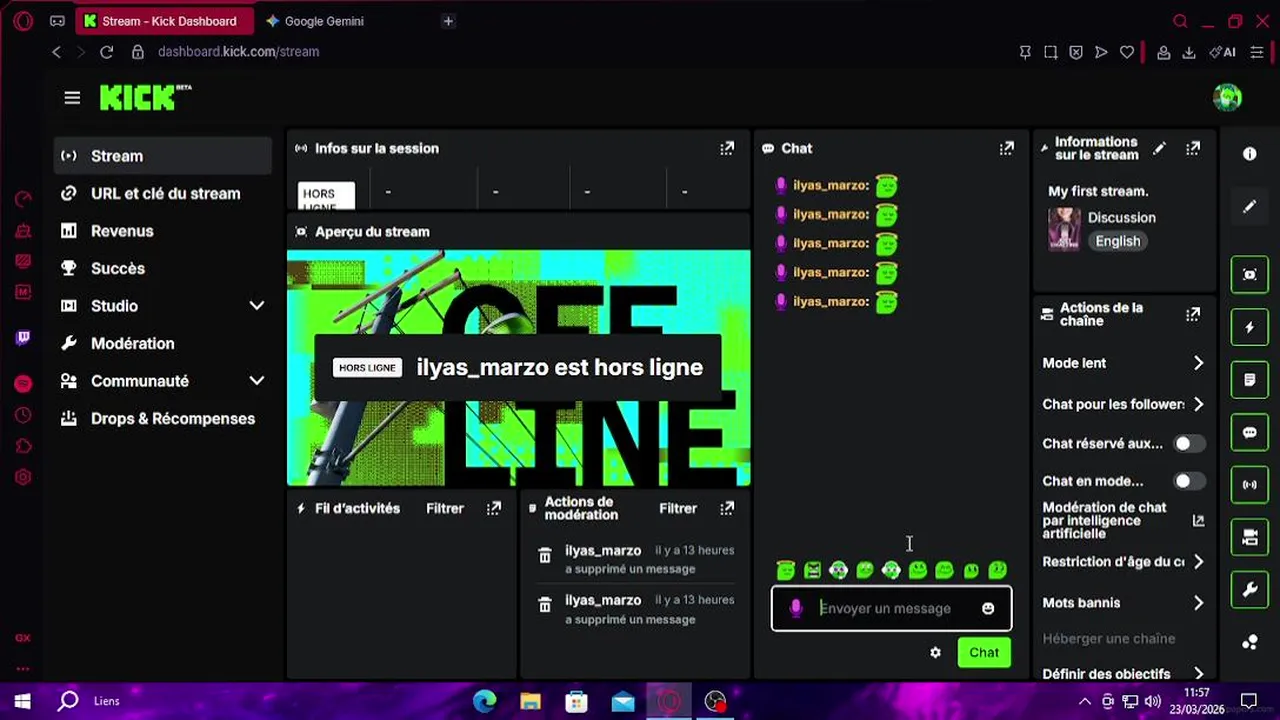Pop out the Chat panel

click(x=1007, y=148)
